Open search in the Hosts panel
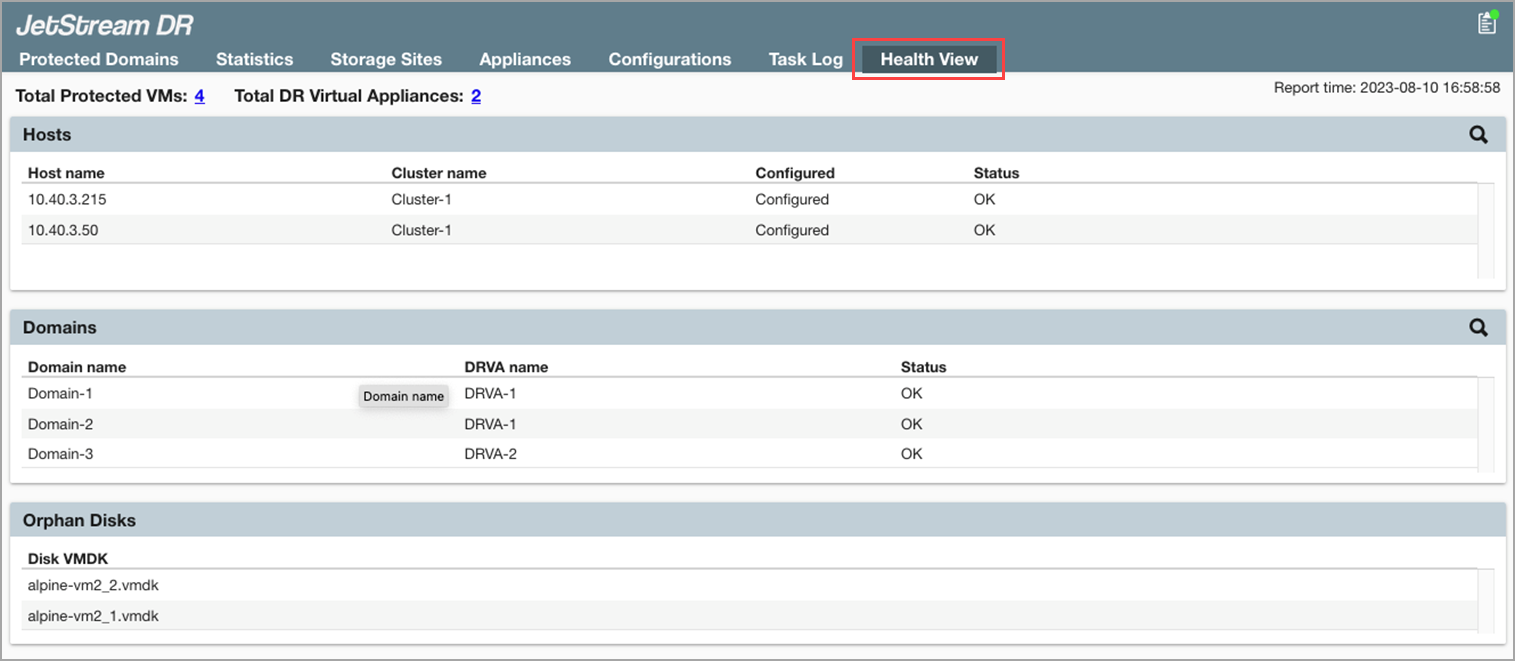1515x661 pixels. tap(1478, 135)
